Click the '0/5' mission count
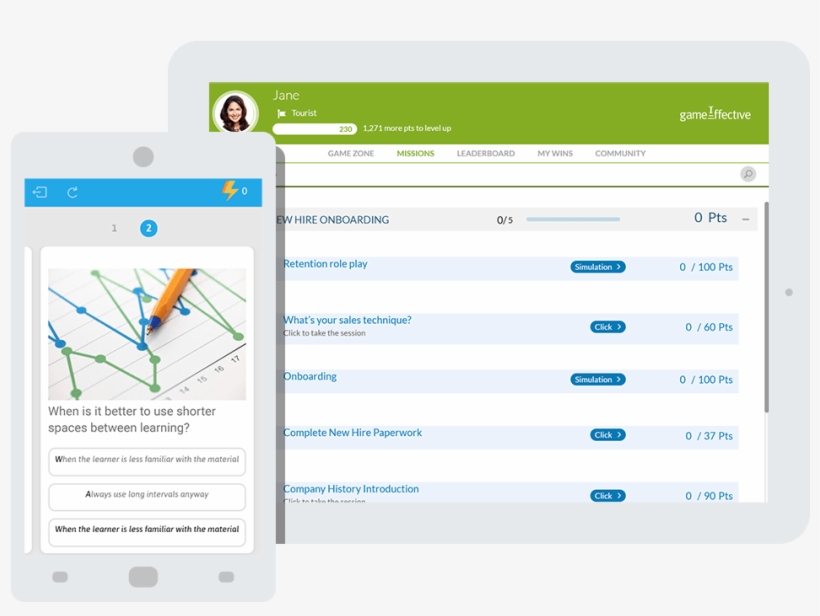 (x=505, y=220)
